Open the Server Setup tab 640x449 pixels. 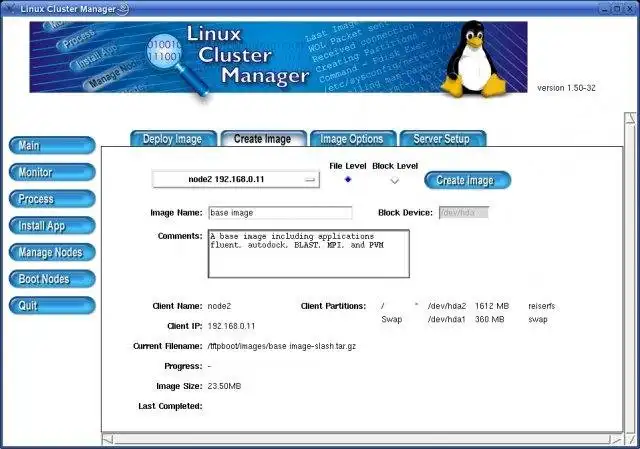click(443, 139)
